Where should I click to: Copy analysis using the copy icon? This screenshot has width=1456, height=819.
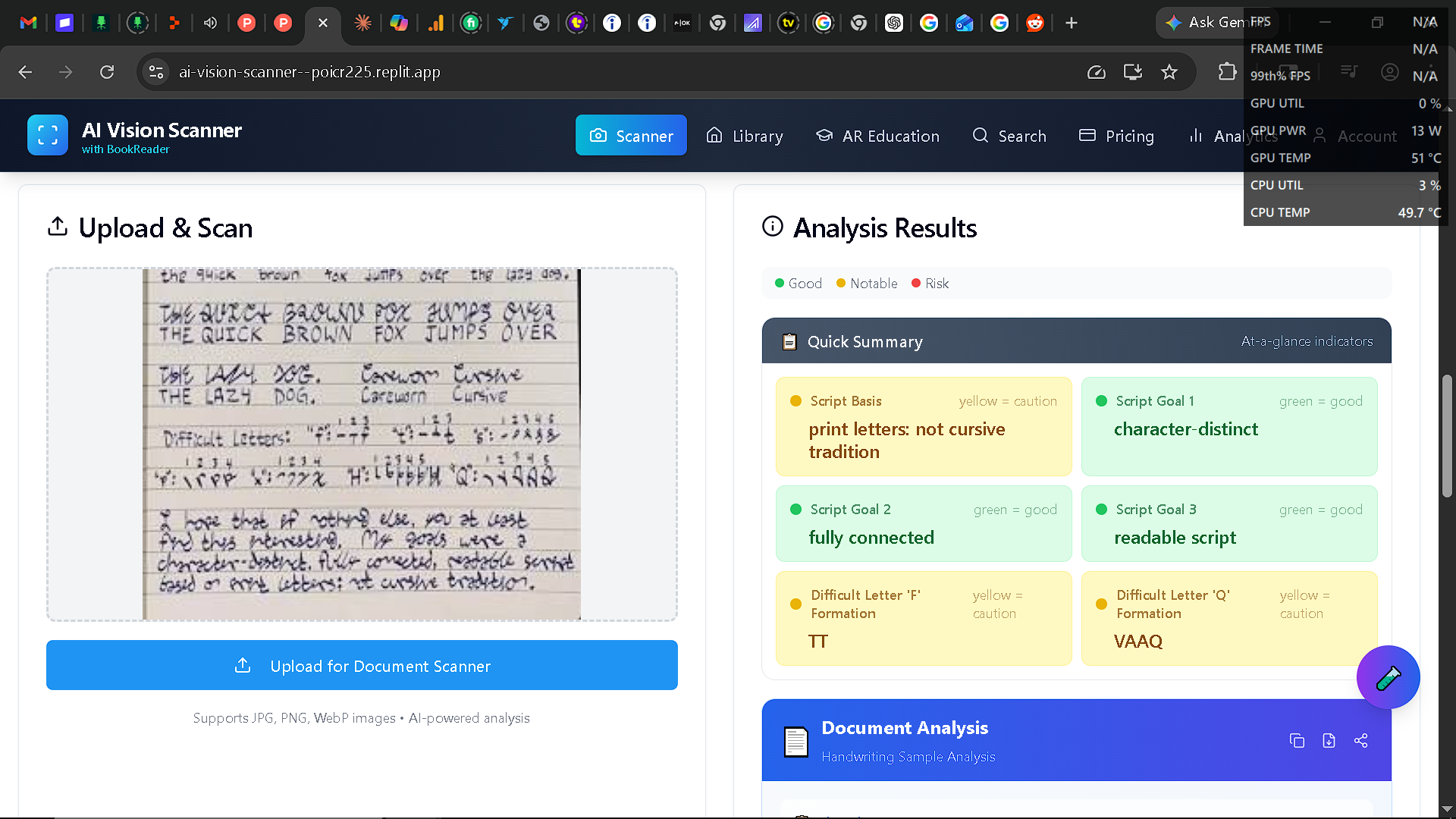coord(1298,741)
